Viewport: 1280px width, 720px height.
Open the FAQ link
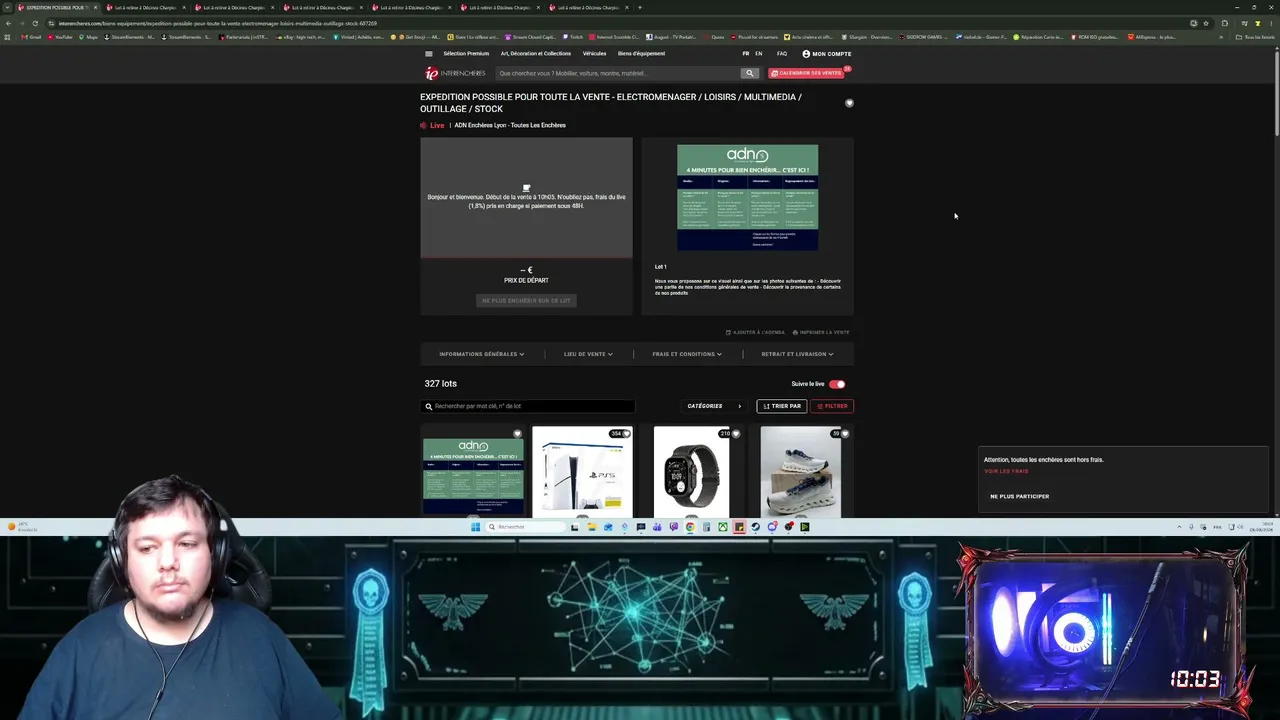point(782,54)
